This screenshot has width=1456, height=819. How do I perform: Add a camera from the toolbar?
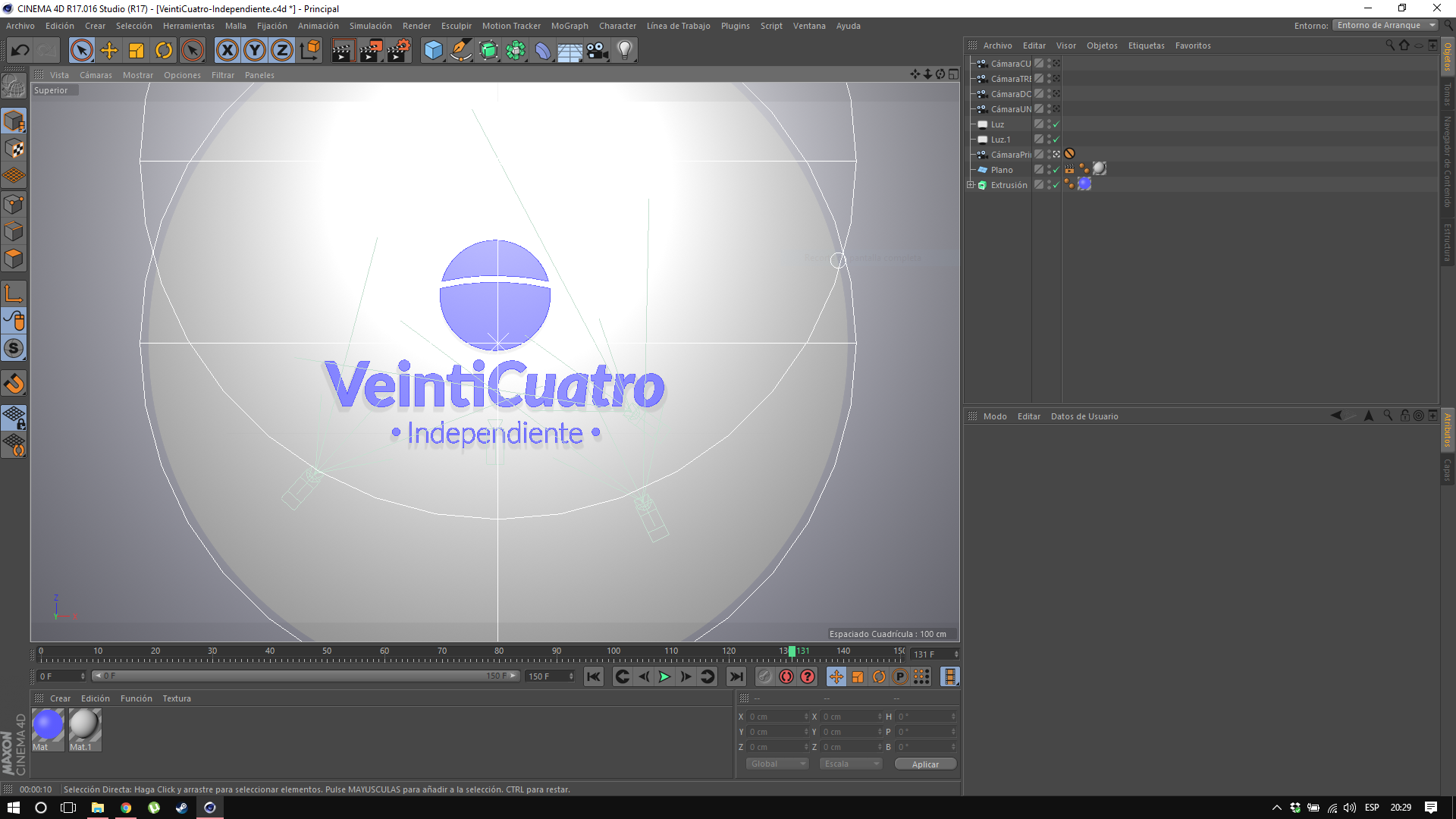click(x=598, y=51)
